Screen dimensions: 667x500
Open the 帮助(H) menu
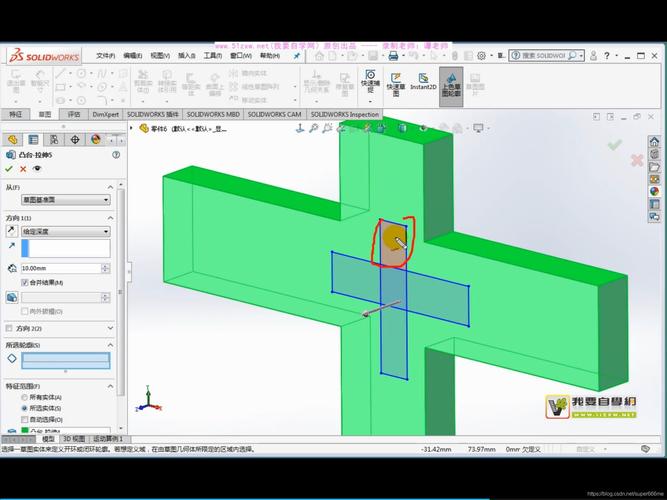coord(270,56)
